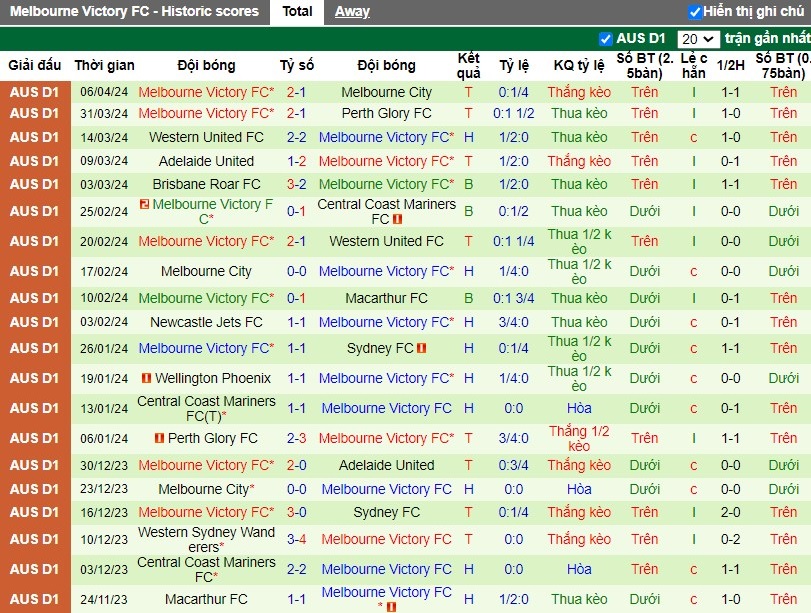Open Macarthur FC in 10/02/24 row
This screenshot has width=811, height=613.
386,298
